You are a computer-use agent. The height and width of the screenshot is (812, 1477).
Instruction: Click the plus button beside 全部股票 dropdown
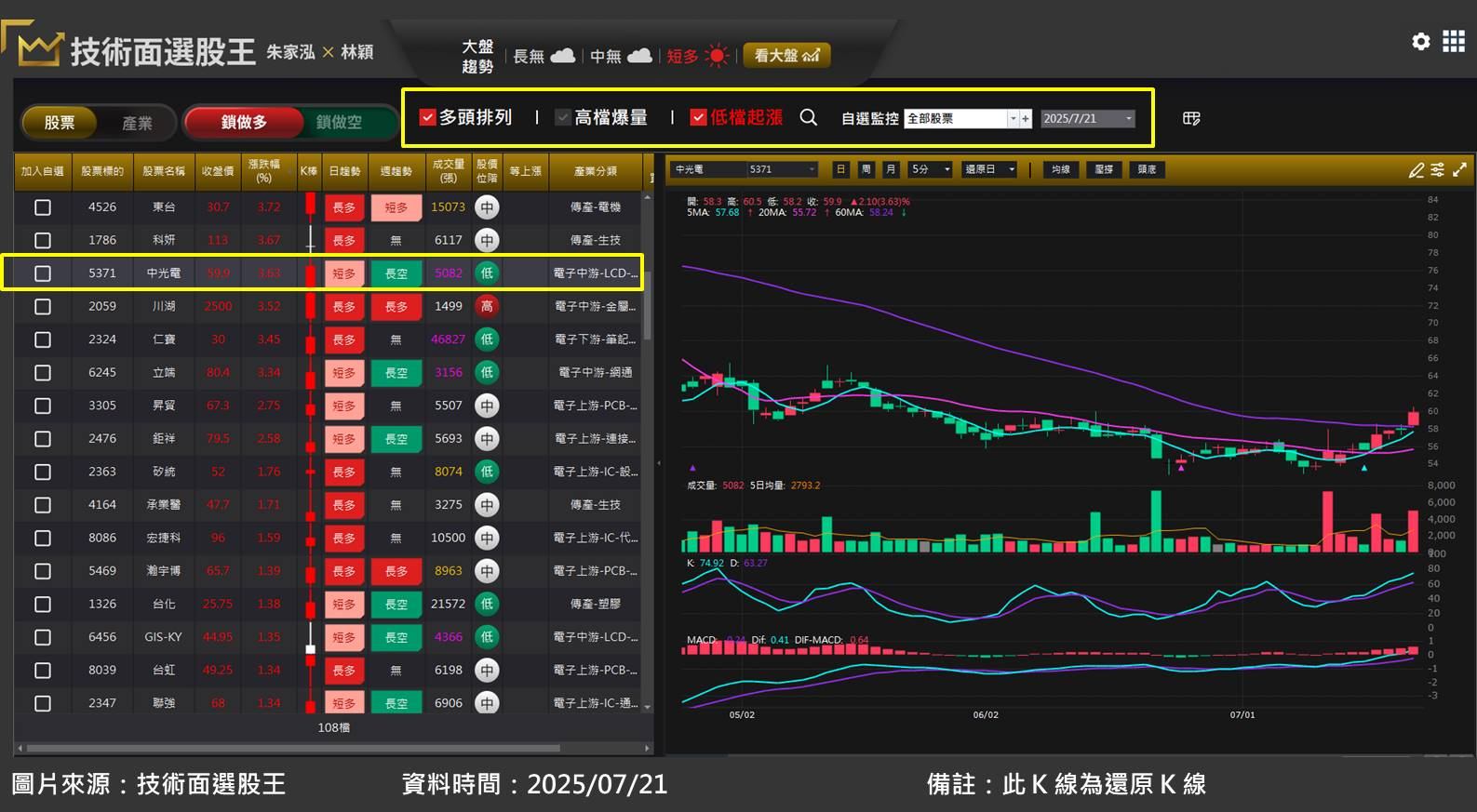[x=1026, y=118]
